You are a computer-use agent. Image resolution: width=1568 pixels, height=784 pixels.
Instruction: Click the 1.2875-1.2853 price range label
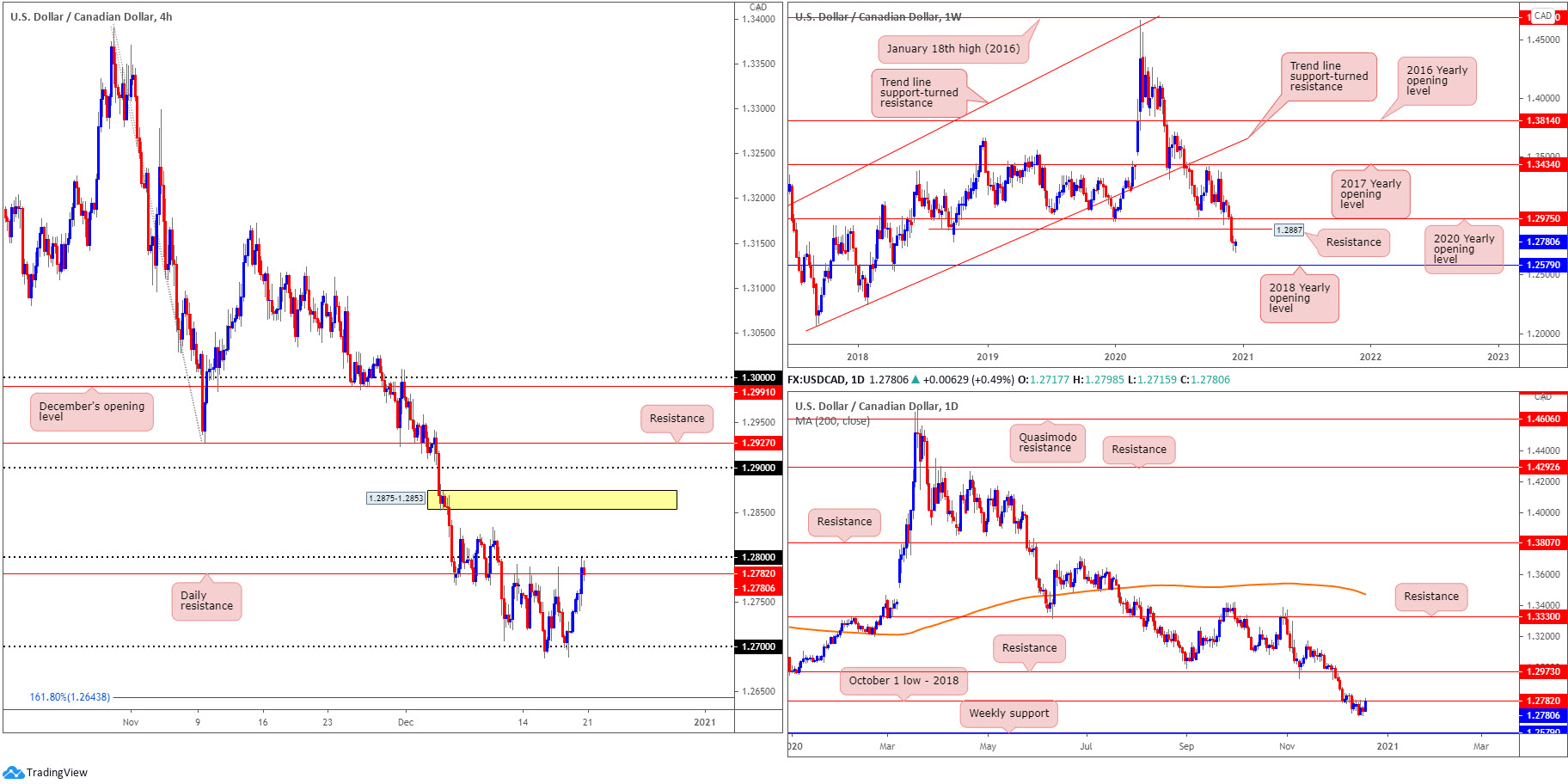395,499
